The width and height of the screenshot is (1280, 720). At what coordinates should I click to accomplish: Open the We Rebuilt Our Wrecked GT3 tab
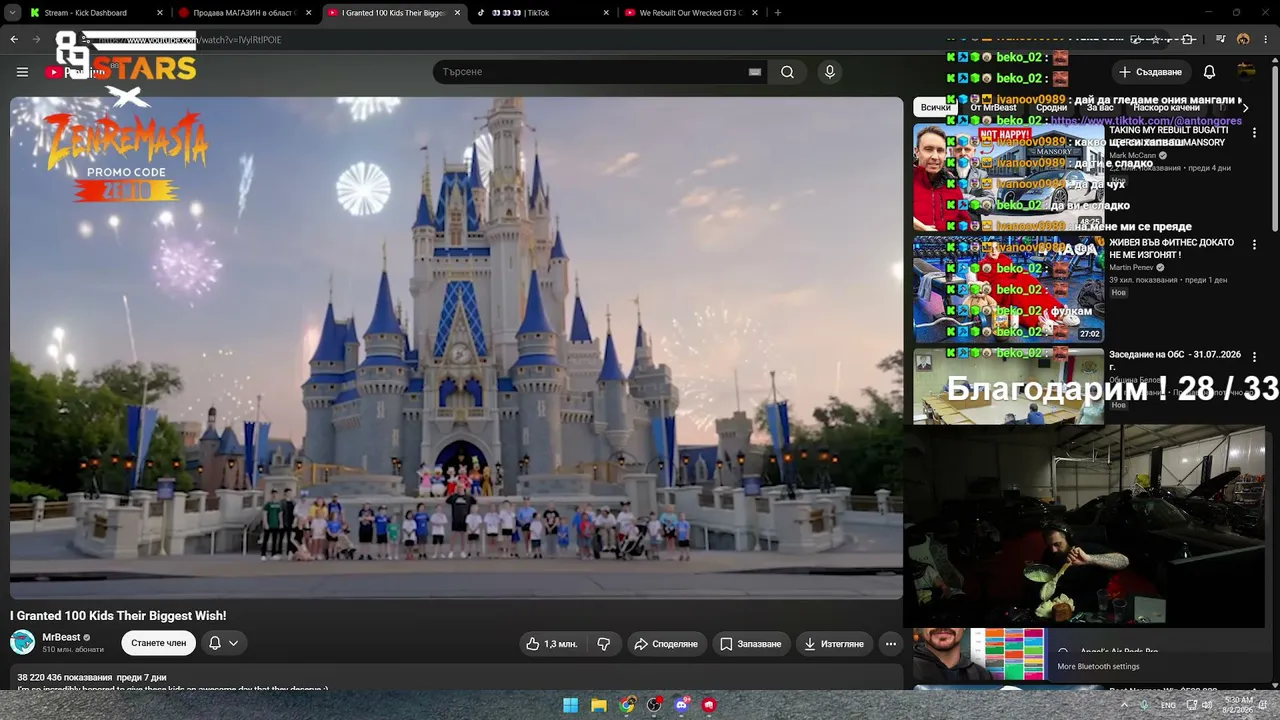(691, 13)
